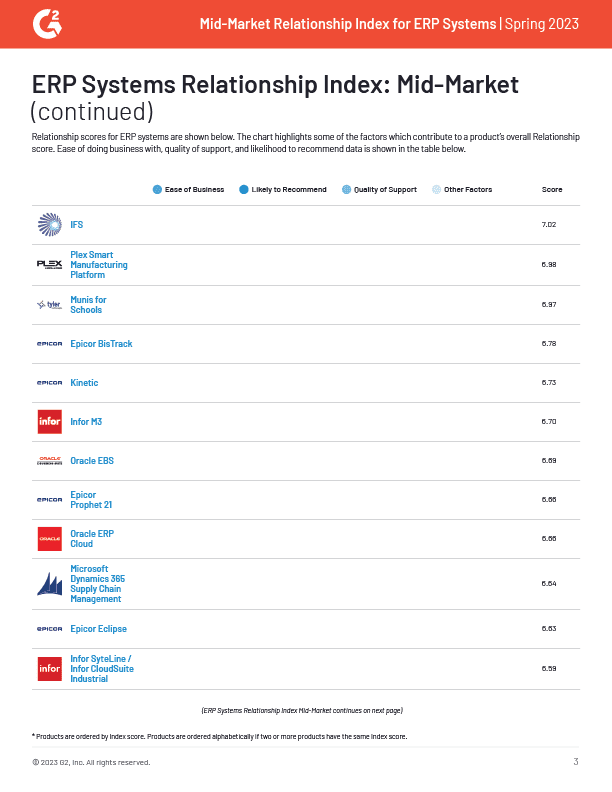Click the Other Factors legend dot
The height and width of the screenshot is (792, 612).
point(436,189)
